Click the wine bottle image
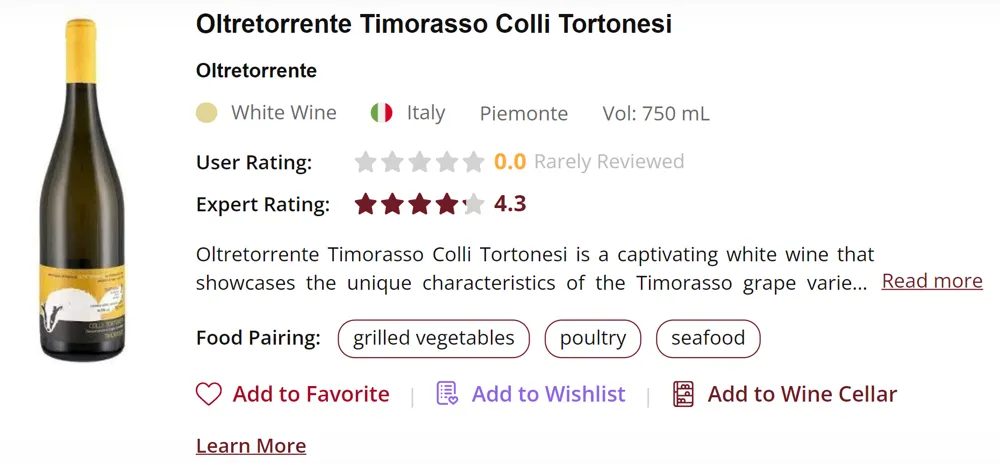The image size is (1000, 464). (67, 188)
